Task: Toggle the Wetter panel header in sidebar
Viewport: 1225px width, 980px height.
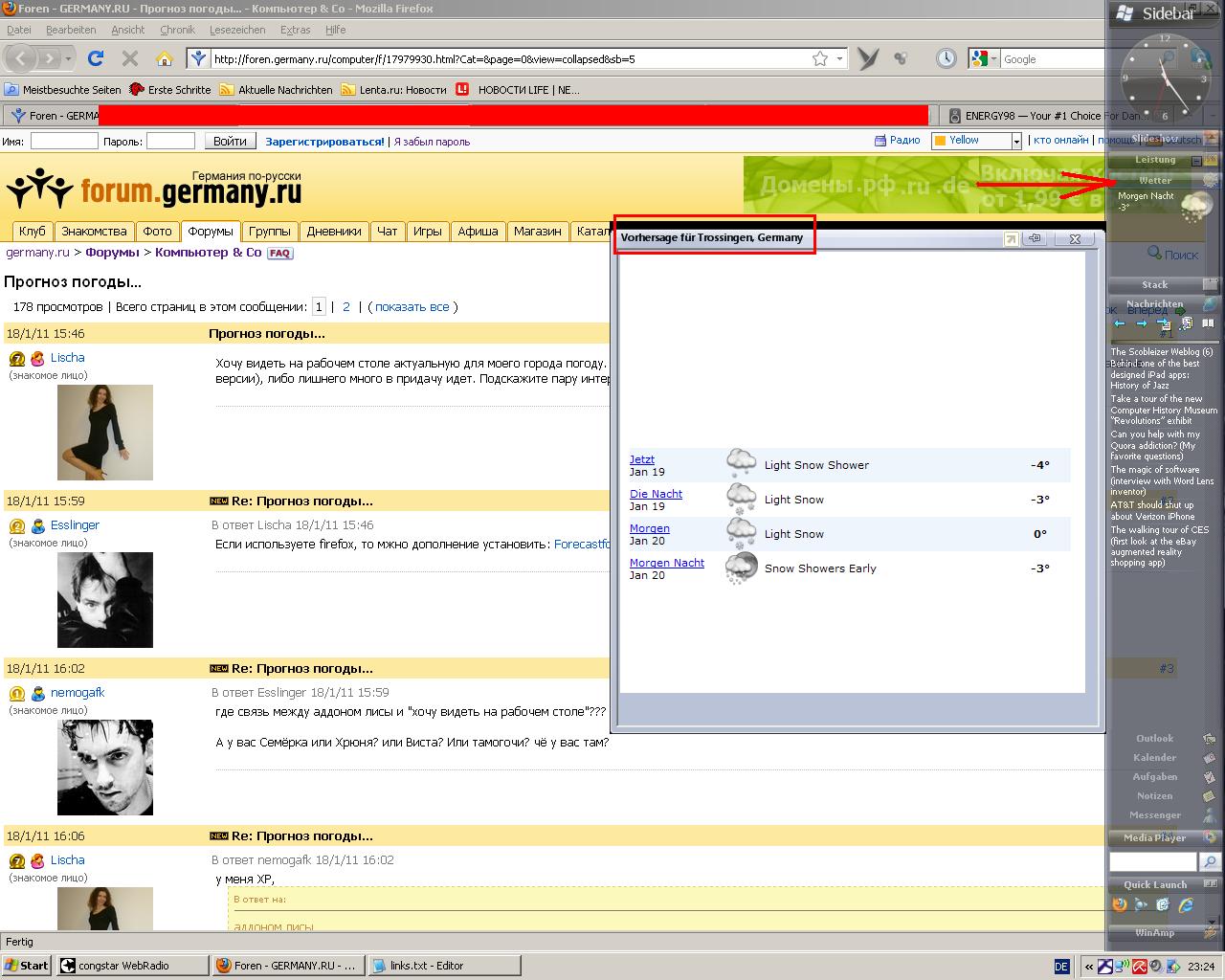Action: [1155, 180]
